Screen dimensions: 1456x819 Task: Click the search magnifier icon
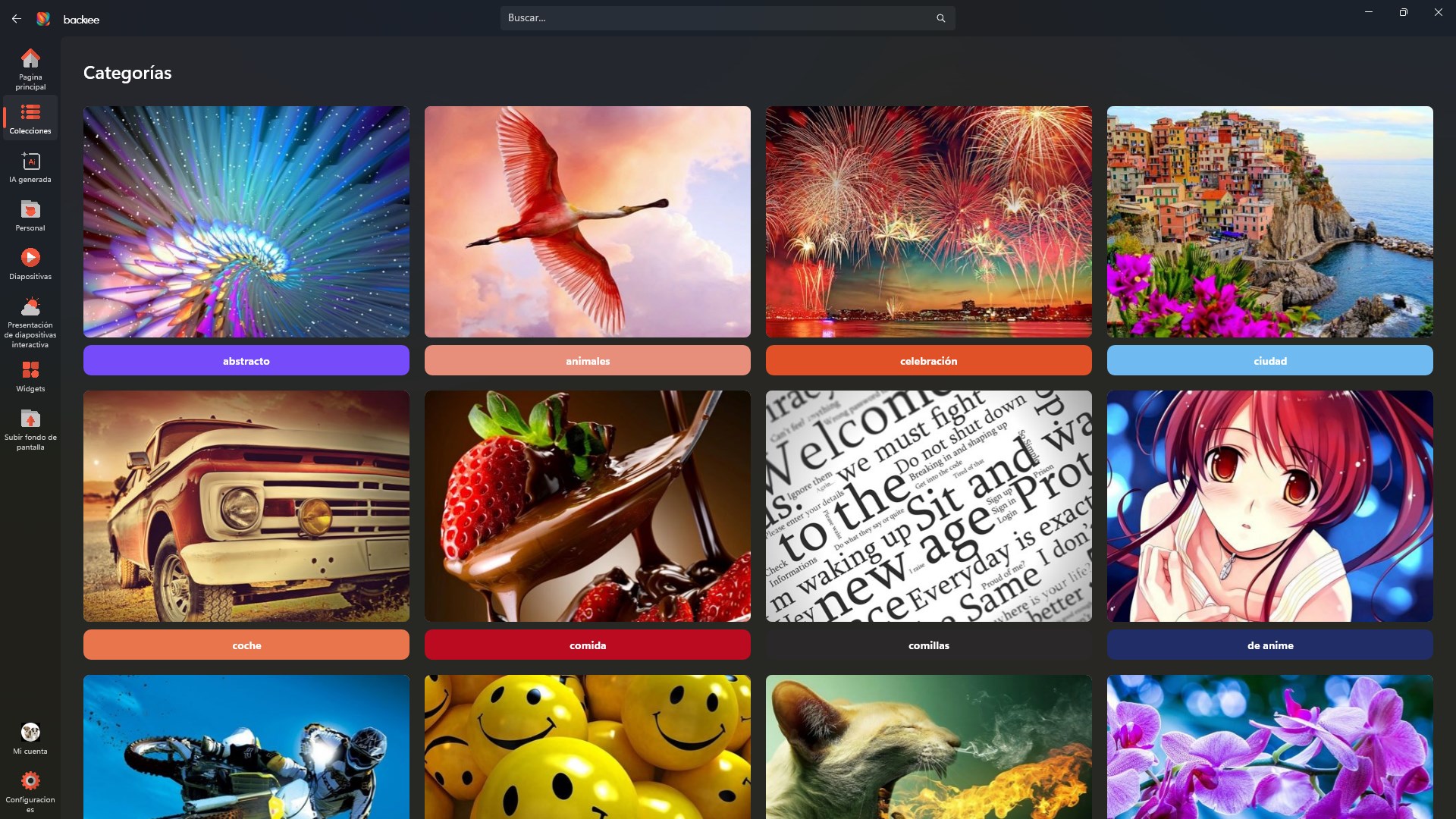pos(940,18)
